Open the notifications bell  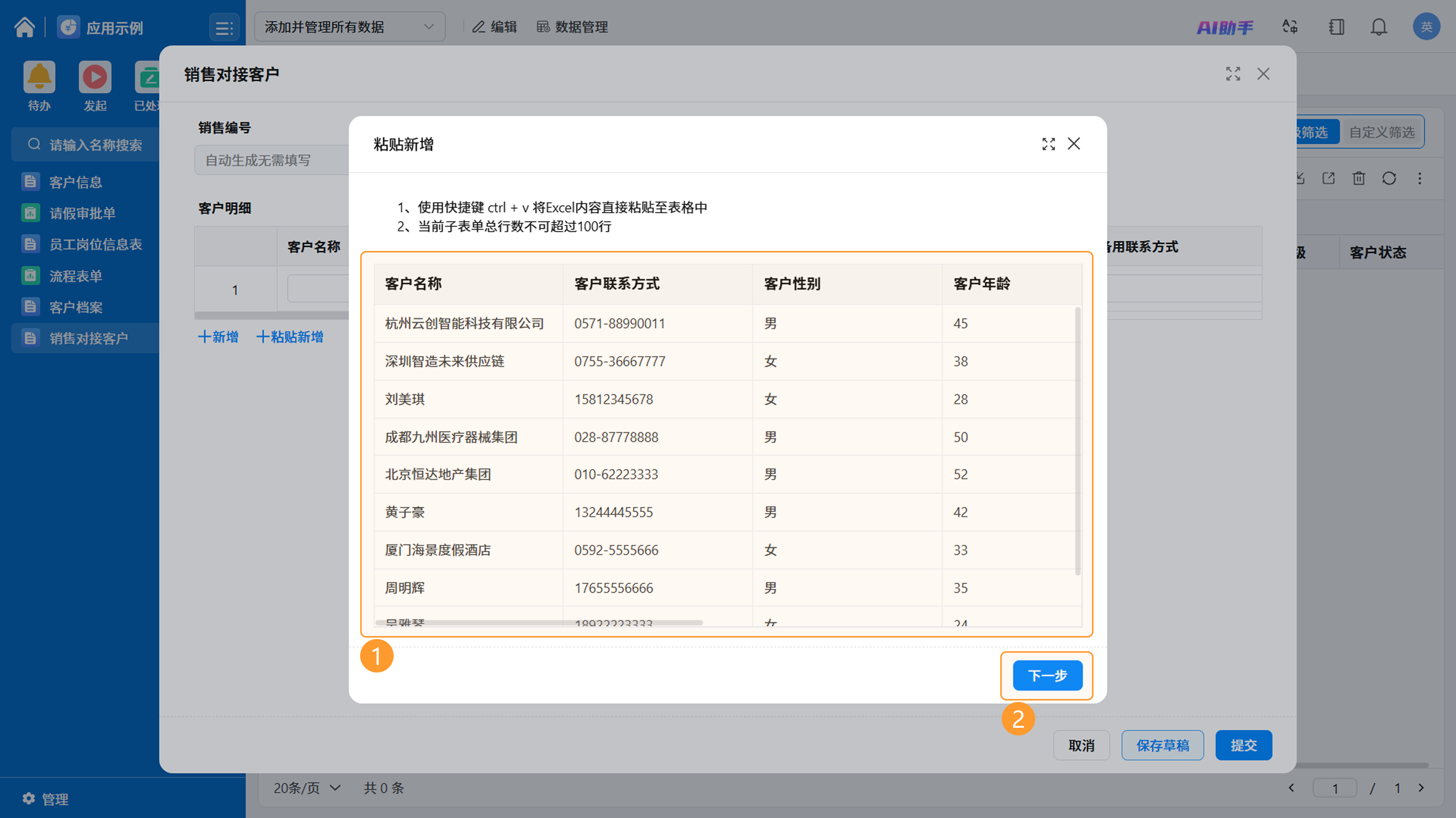point(1379,27)
